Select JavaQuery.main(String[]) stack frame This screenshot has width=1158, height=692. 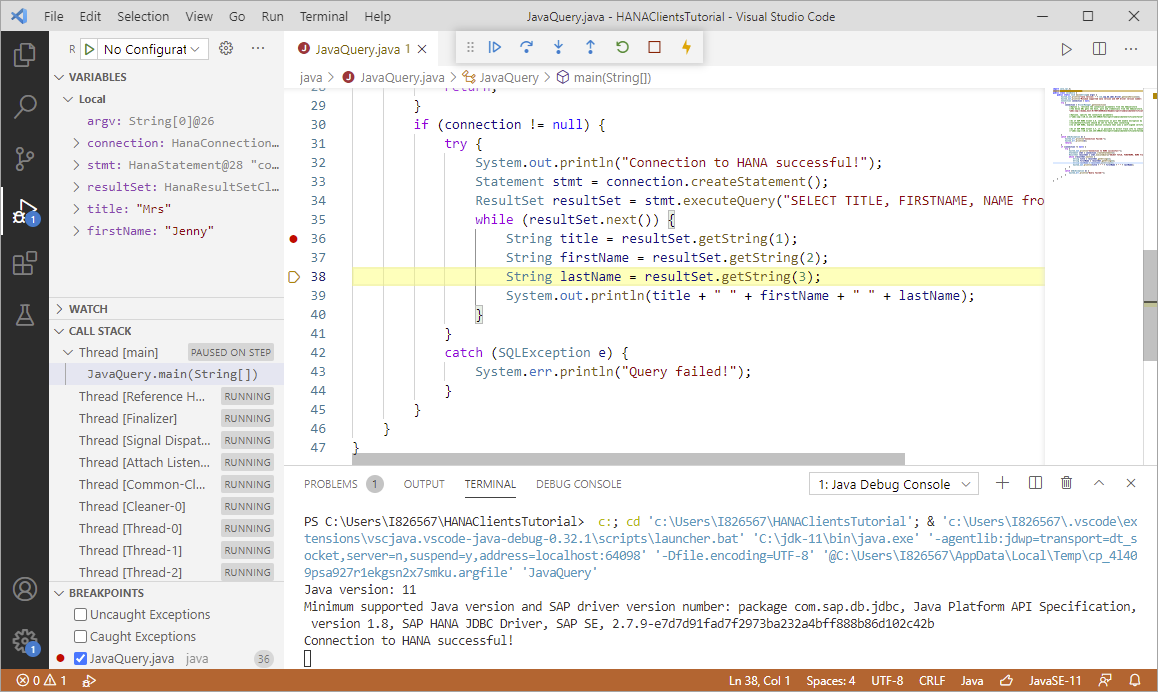click(x=172, y=374)
